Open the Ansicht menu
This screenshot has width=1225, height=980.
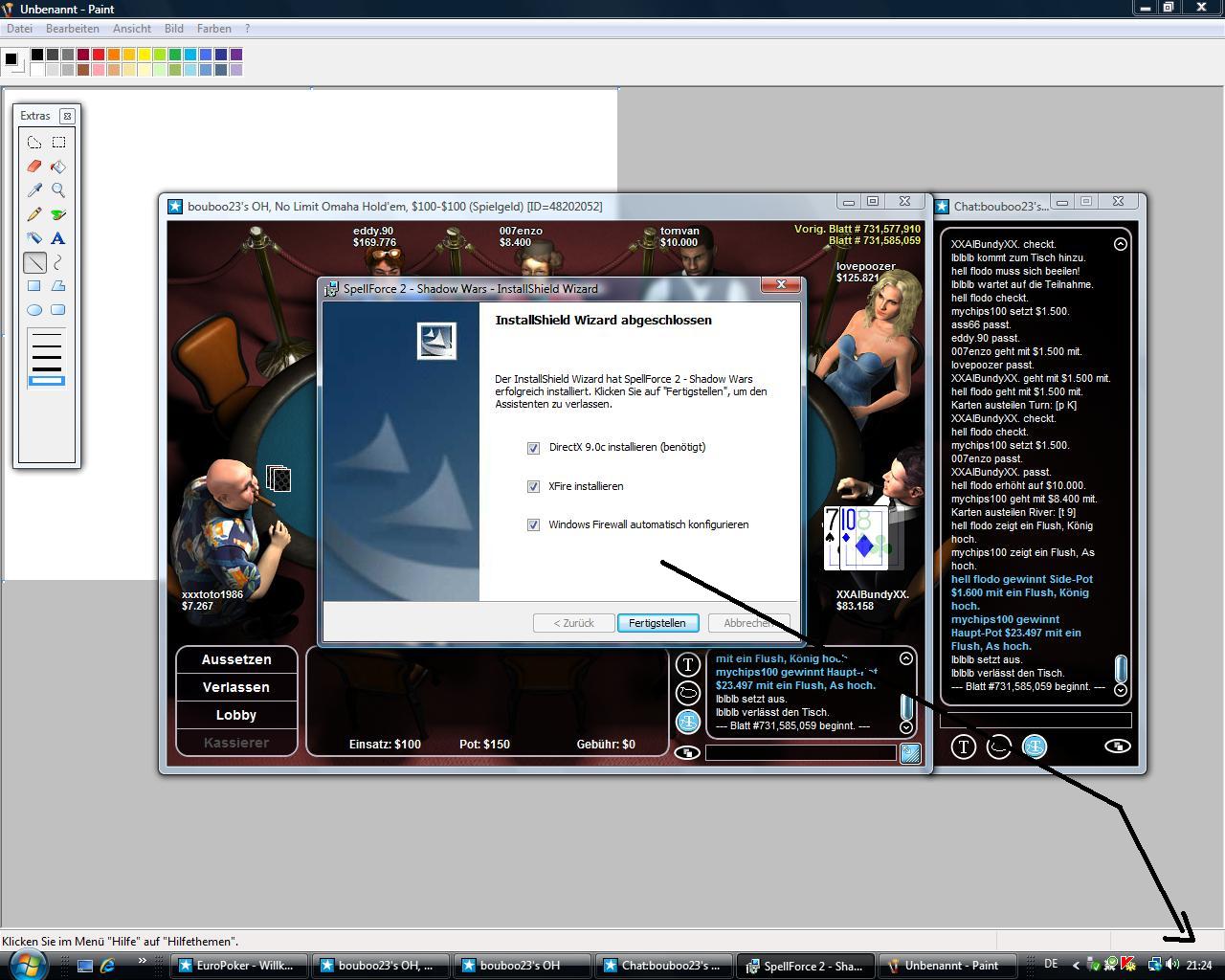click(x=132, y=29)
